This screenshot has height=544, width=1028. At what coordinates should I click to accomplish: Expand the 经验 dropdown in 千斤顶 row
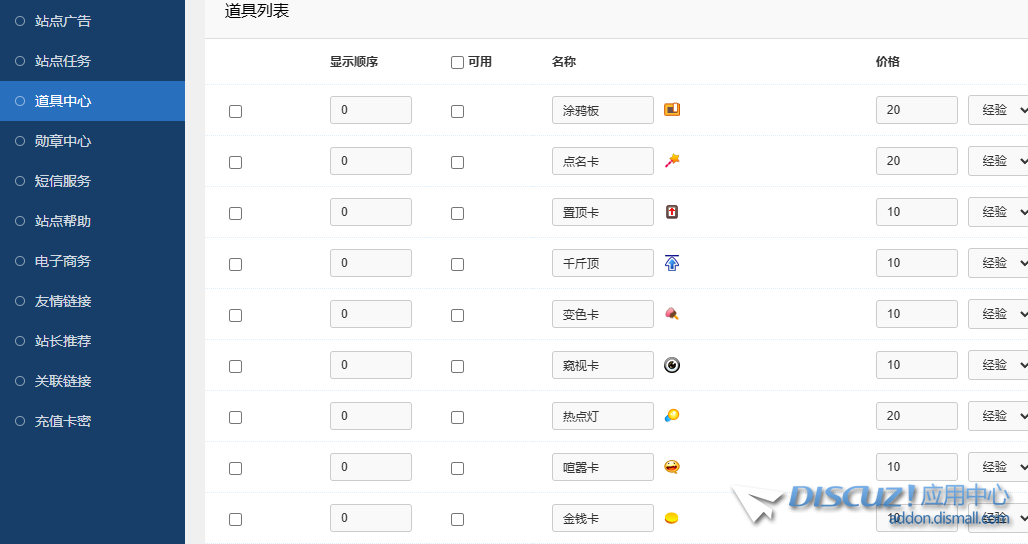tap(998, 263)
